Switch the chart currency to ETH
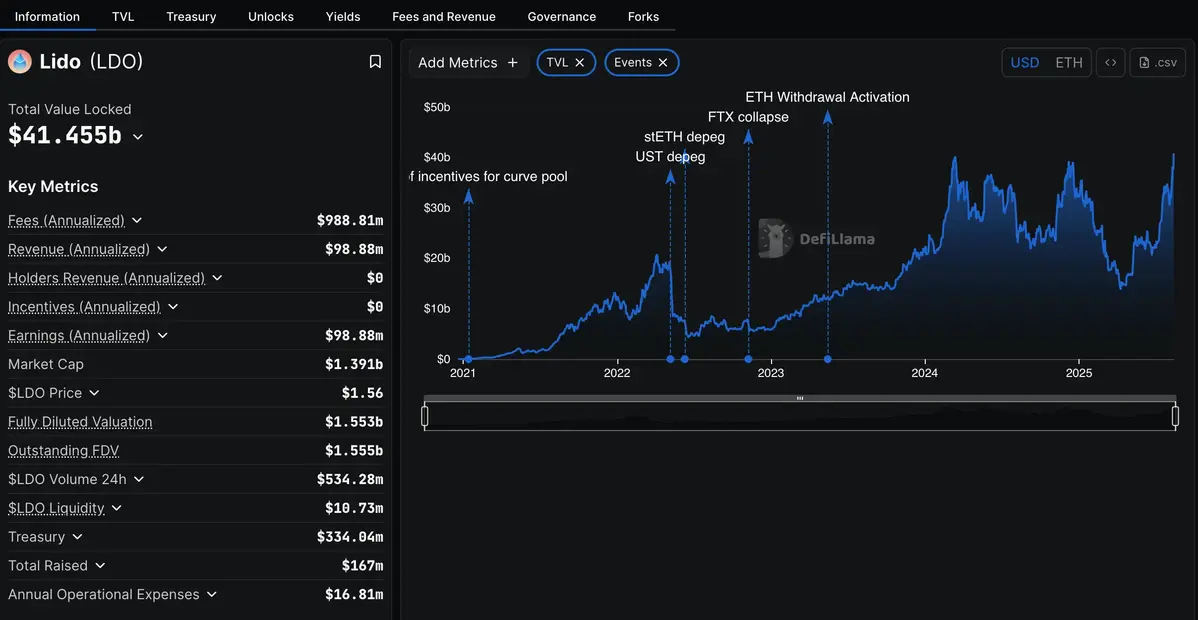The height and width of the screenshot is (620, 1198). (1069, 62)
